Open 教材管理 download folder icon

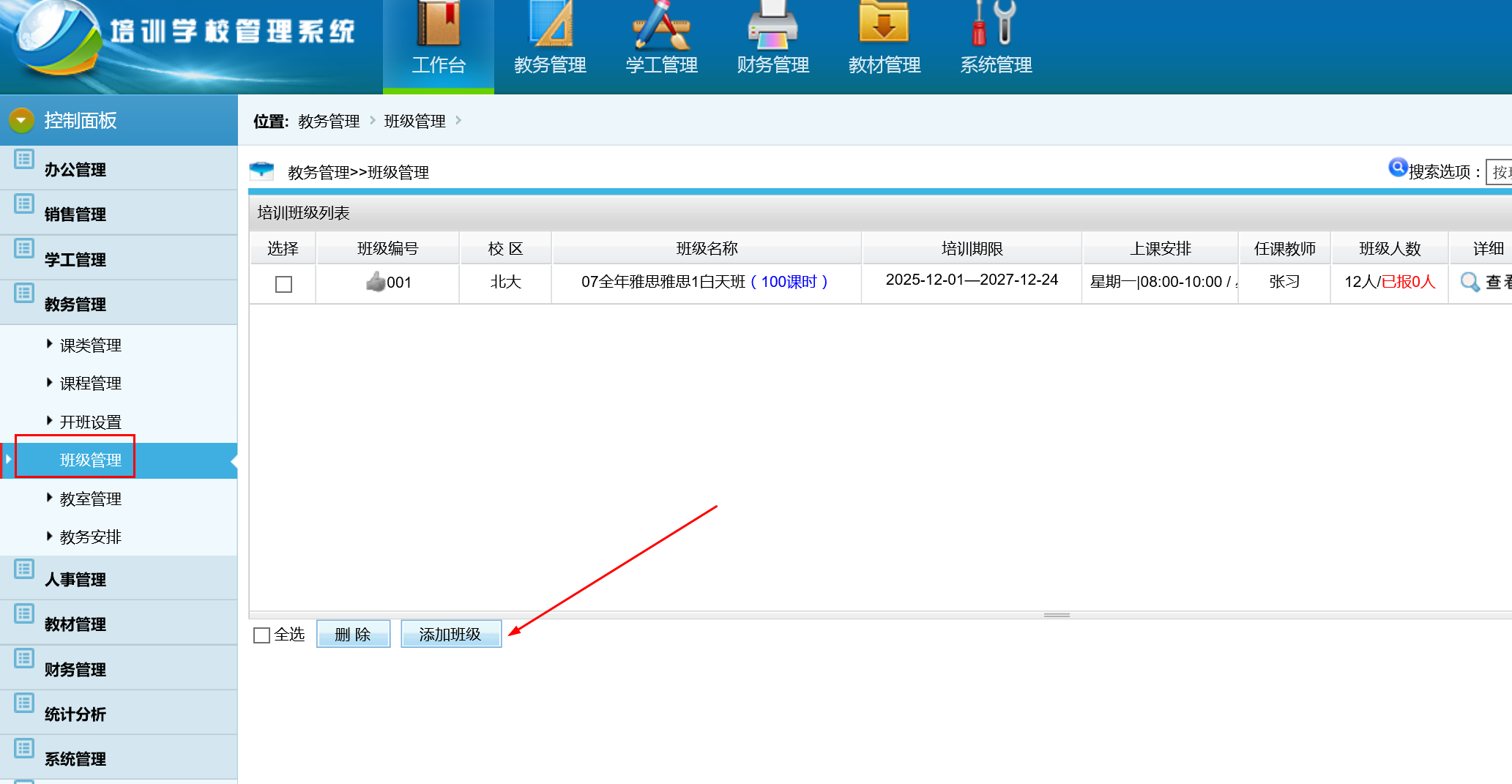coord(884,23)
